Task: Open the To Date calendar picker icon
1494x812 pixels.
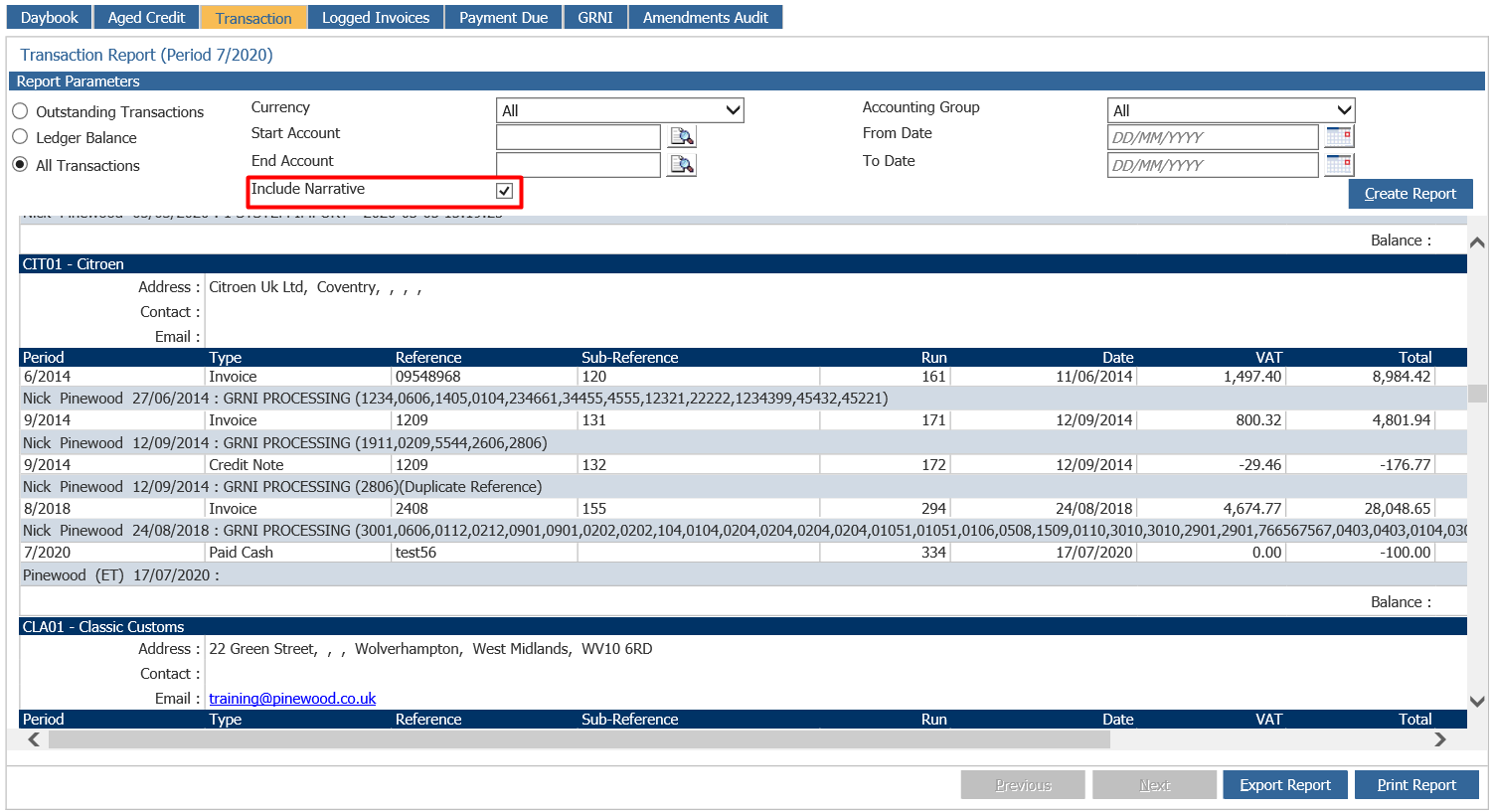Action: [1338, 165]
